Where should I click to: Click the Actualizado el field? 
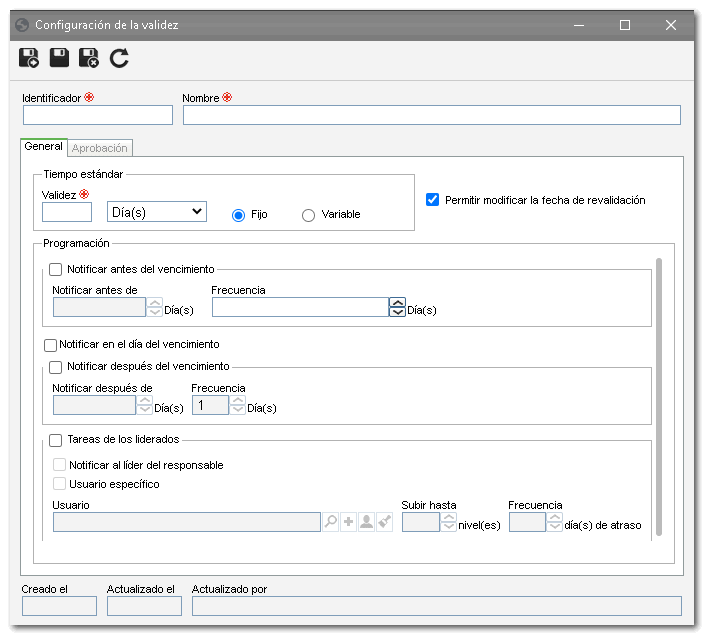[x=144, y=606]
